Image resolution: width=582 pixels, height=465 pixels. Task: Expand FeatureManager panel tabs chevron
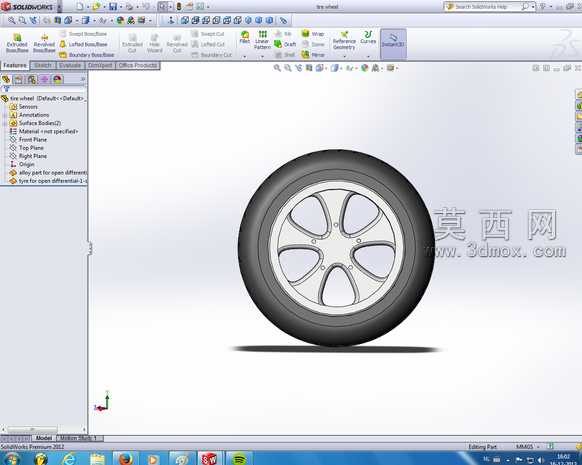pos(83,79)
